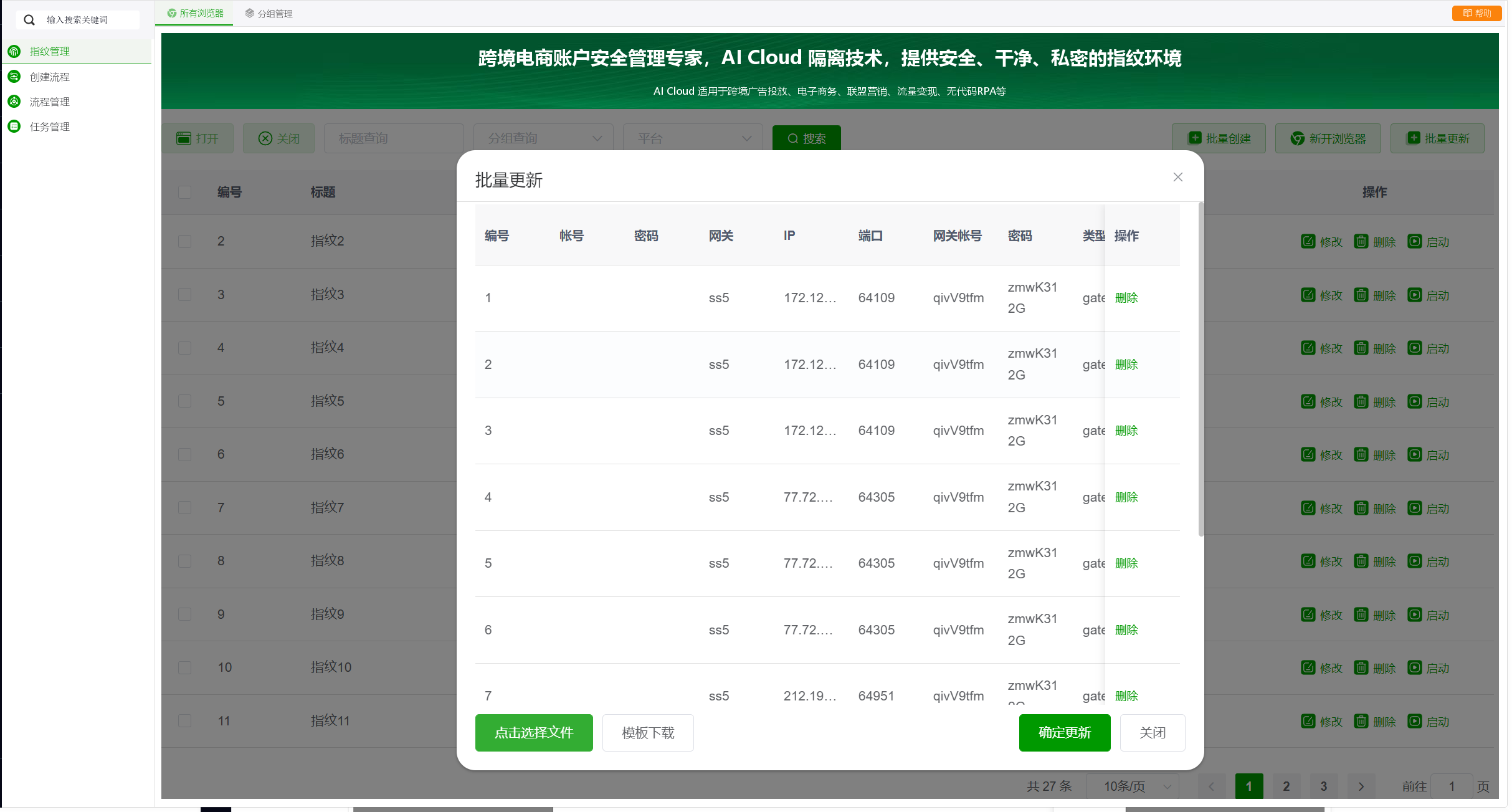Open 任务管理 menu item

point(77,126)
